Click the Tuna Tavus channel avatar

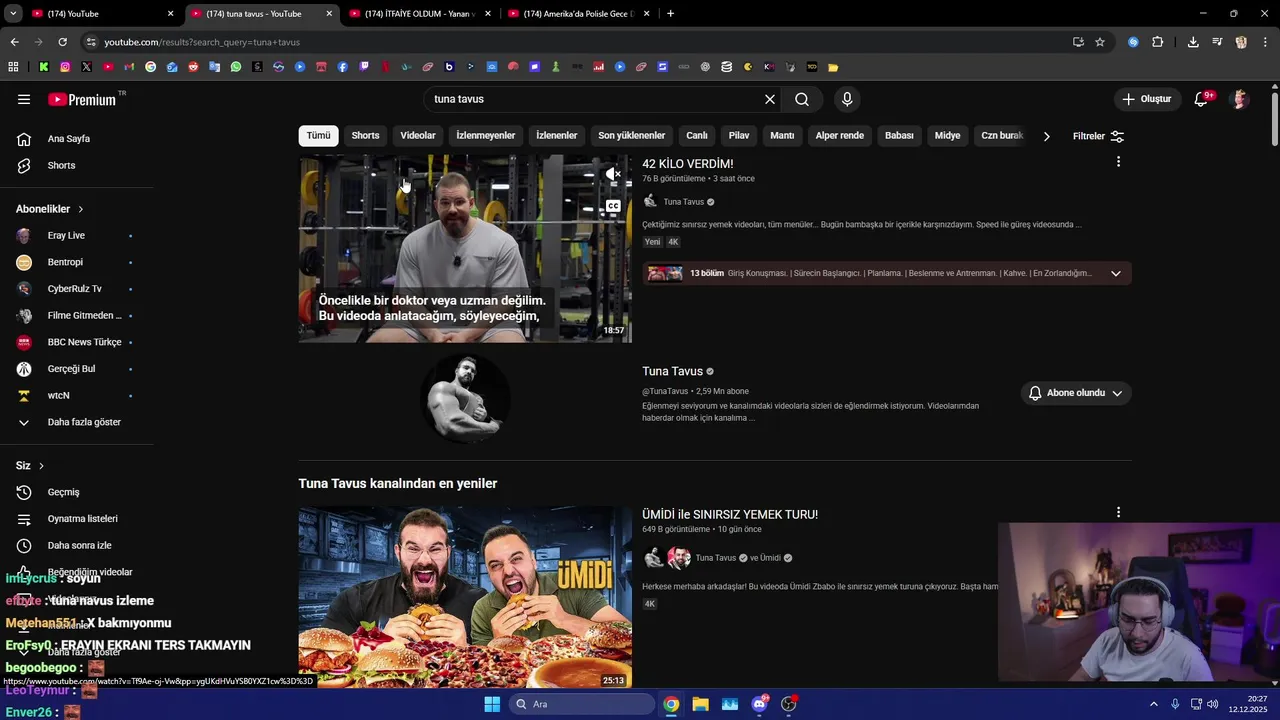(465, 398)
